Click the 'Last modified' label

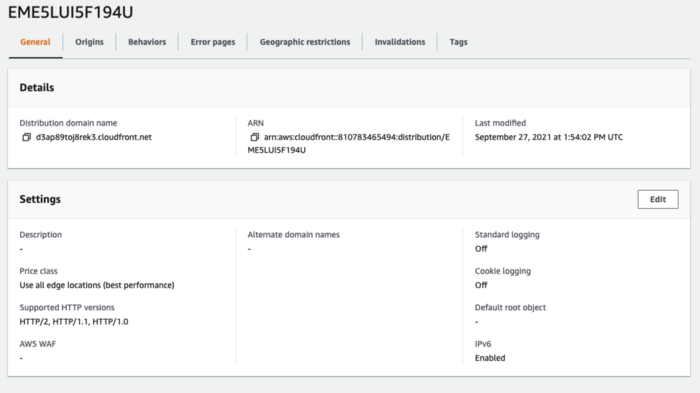click(x=500, y=123)
